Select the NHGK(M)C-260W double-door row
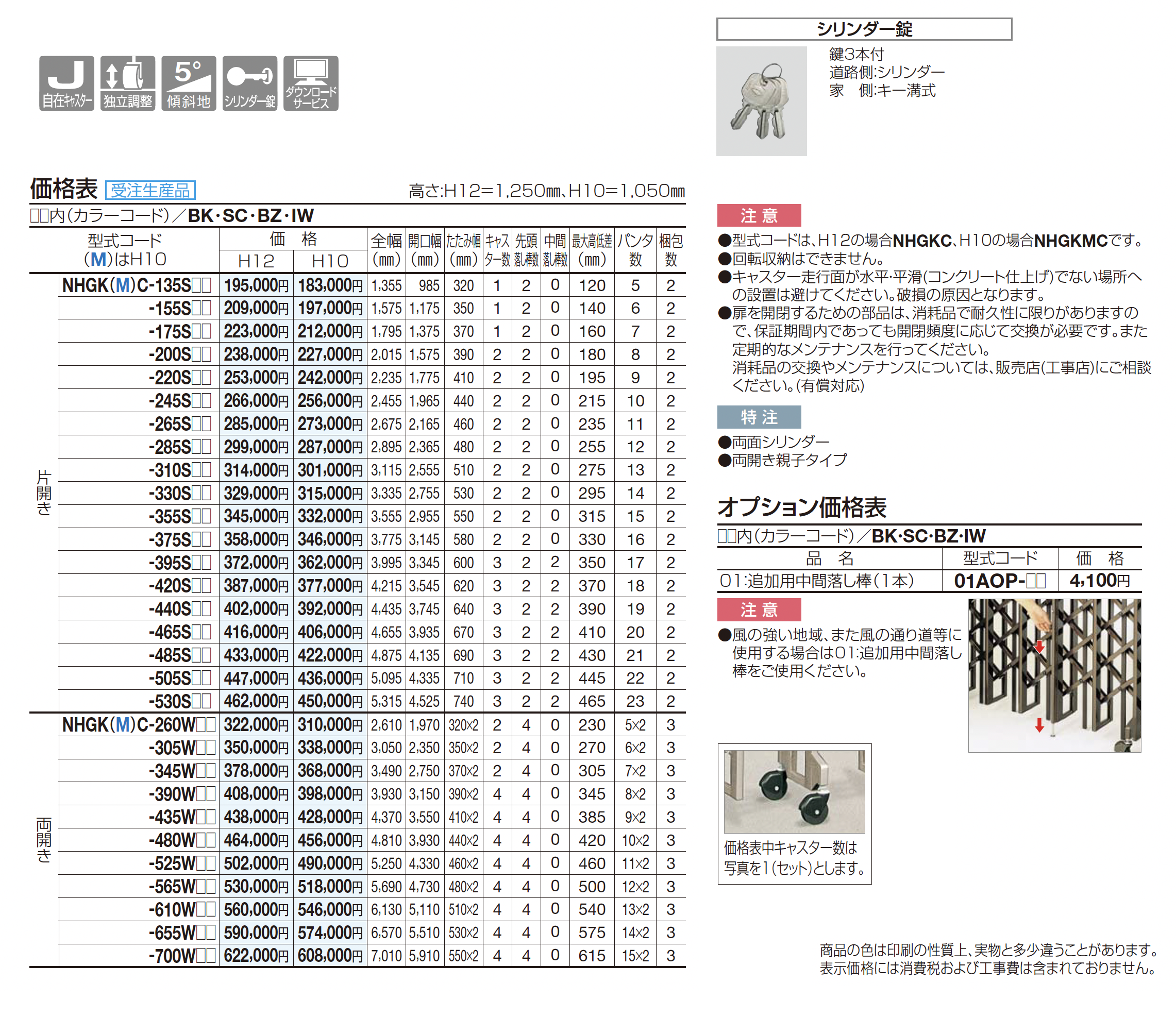 (139, 725)
